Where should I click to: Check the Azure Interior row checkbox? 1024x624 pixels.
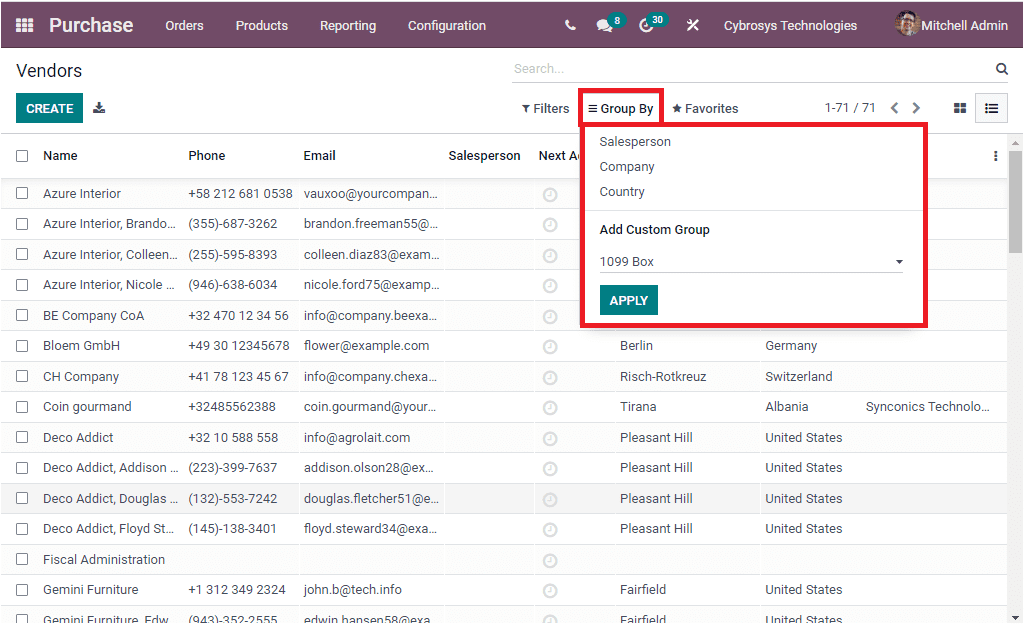[x=22, y=193]
